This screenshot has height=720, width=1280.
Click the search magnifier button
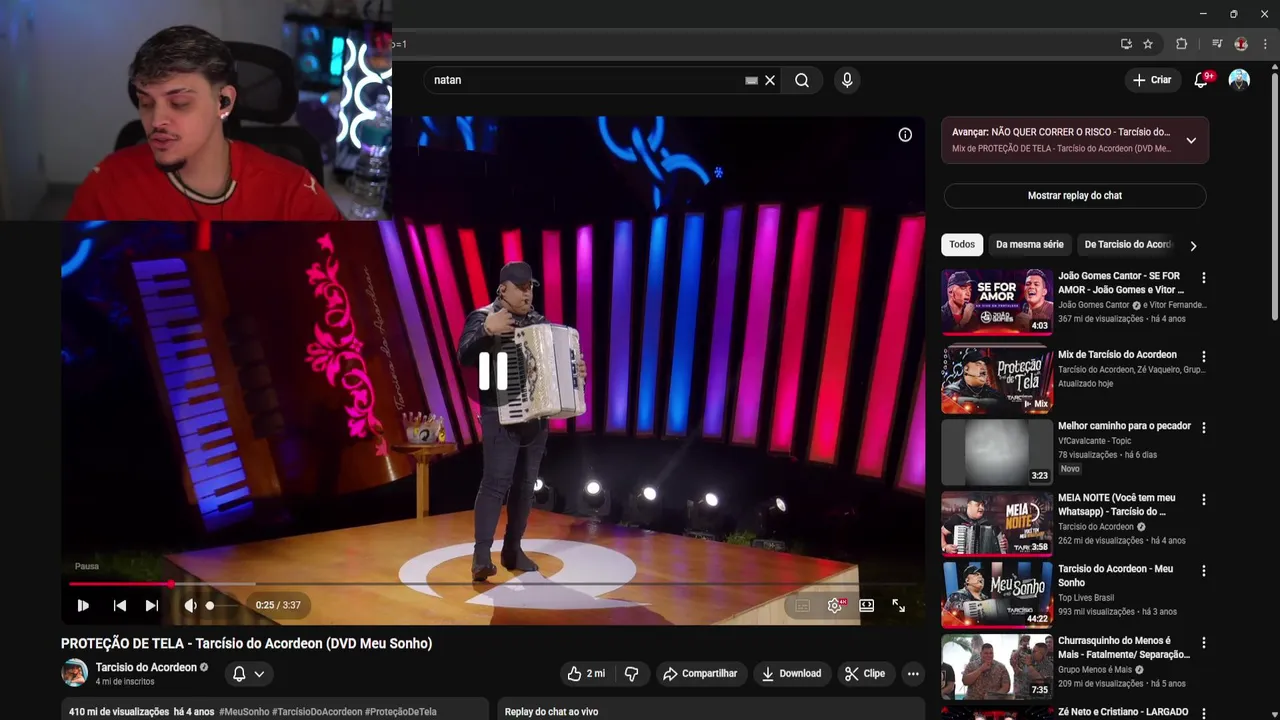802,80
